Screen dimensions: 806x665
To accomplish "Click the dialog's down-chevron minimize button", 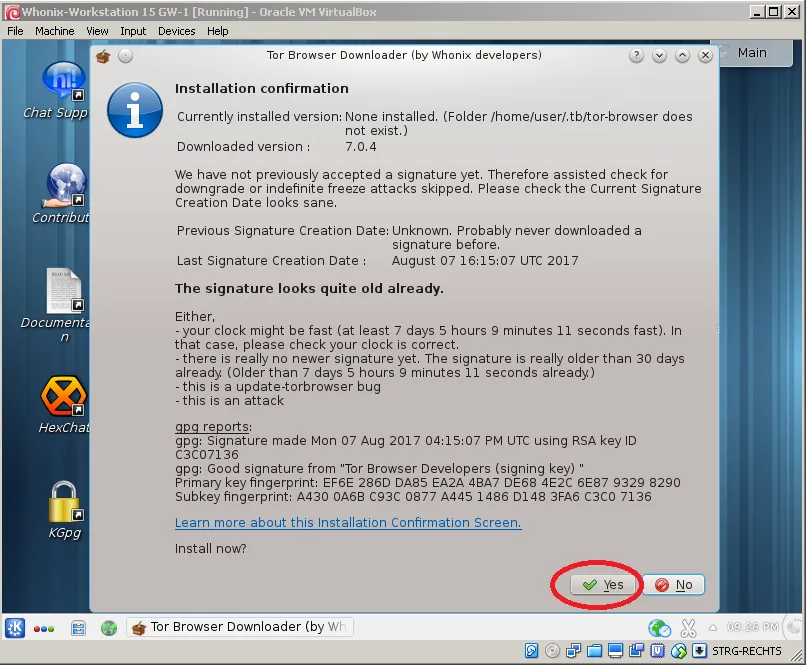I will click(660, 55).
